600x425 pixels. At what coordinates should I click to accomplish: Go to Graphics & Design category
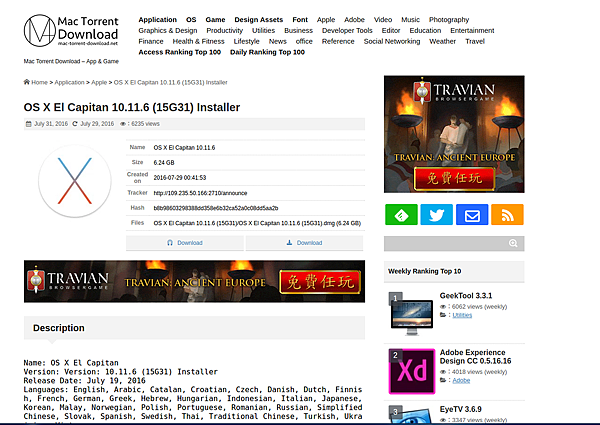coord(168,30)
